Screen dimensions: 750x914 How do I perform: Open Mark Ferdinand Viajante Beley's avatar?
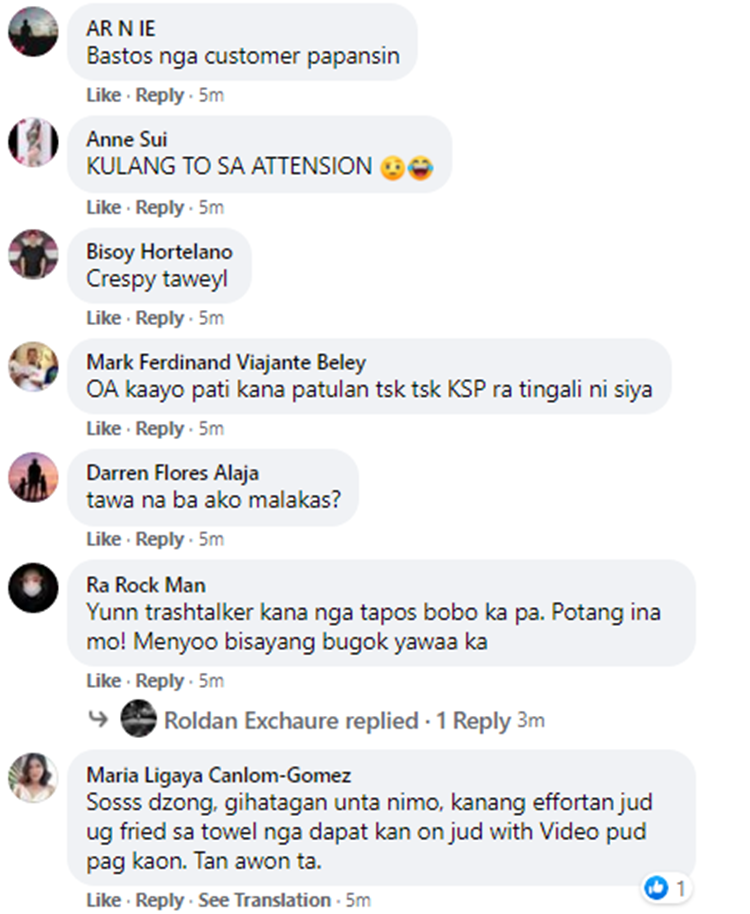33,367
